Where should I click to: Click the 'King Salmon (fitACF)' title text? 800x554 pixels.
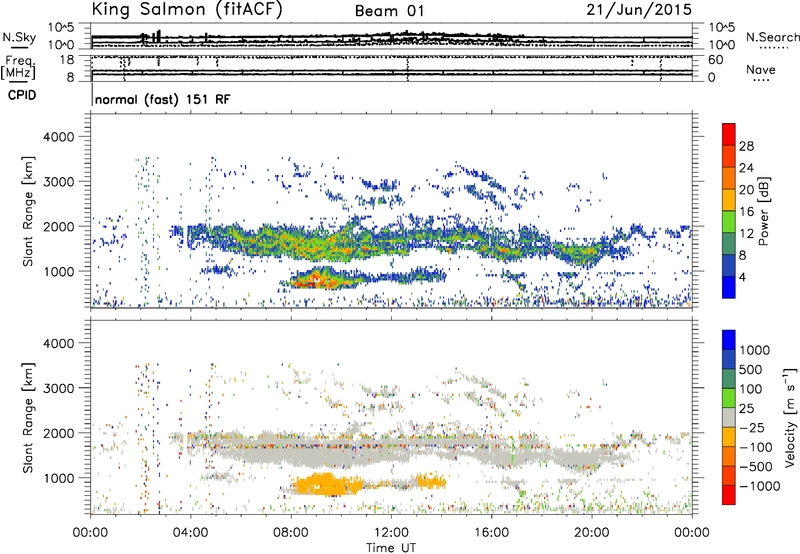(187, 10)
